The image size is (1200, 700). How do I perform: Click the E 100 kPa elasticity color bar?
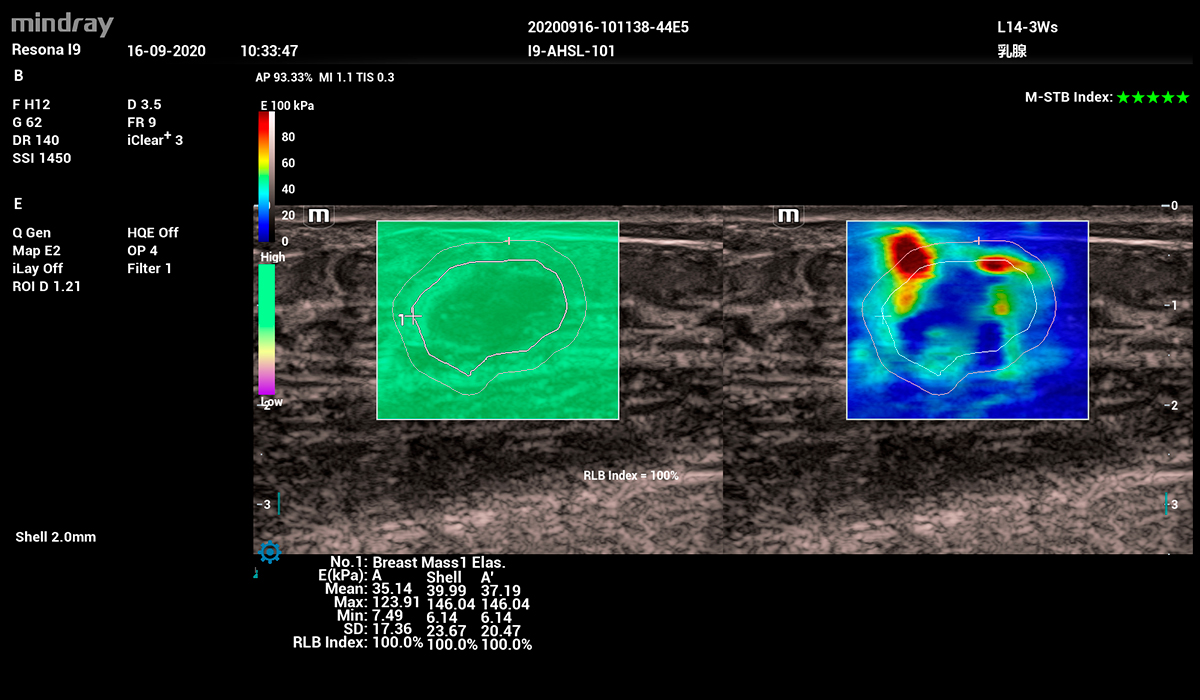265,176
